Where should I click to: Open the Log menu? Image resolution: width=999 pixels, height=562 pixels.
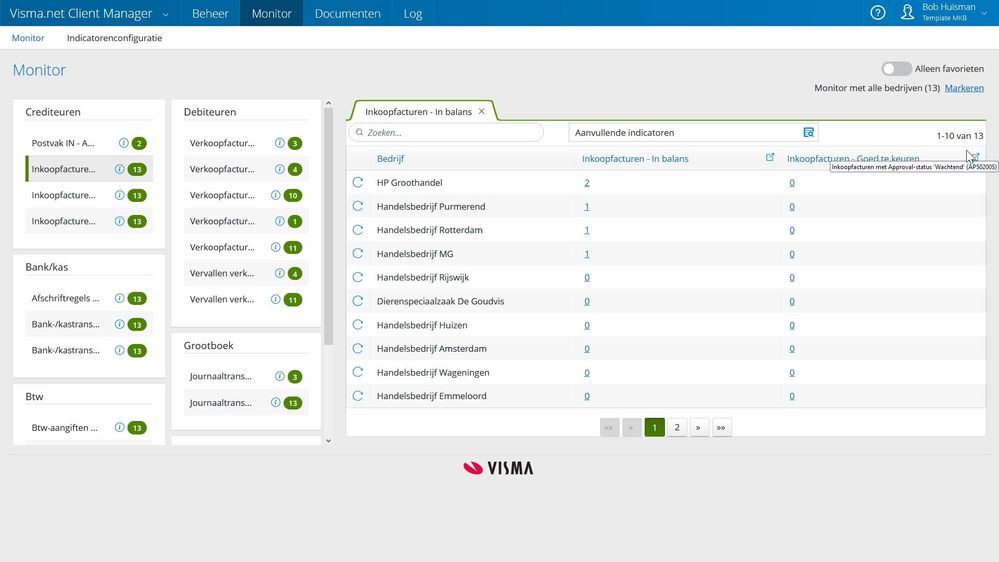[x=413, y=13]
